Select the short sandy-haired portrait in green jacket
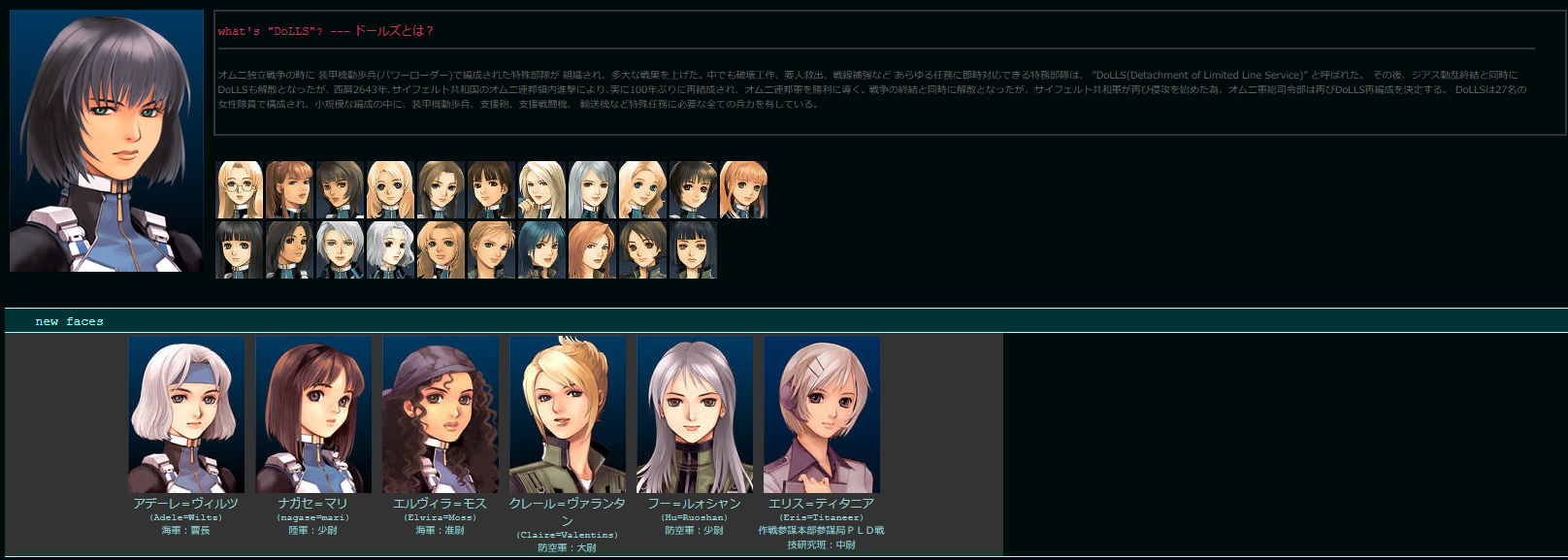Image resolution: width=1568 pixels, height=560 pixels. pos(492,249)
